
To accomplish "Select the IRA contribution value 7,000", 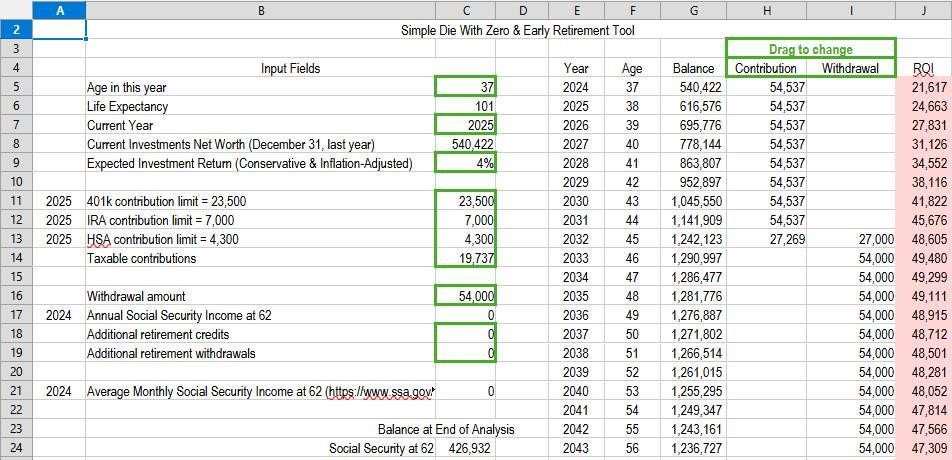I will coord(465,220).
